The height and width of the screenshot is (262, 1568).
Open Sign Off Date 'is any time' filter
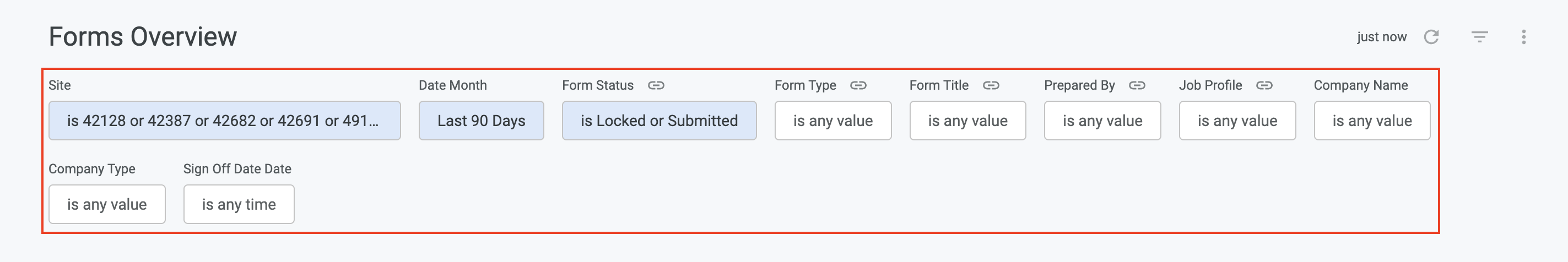point(239,204)
